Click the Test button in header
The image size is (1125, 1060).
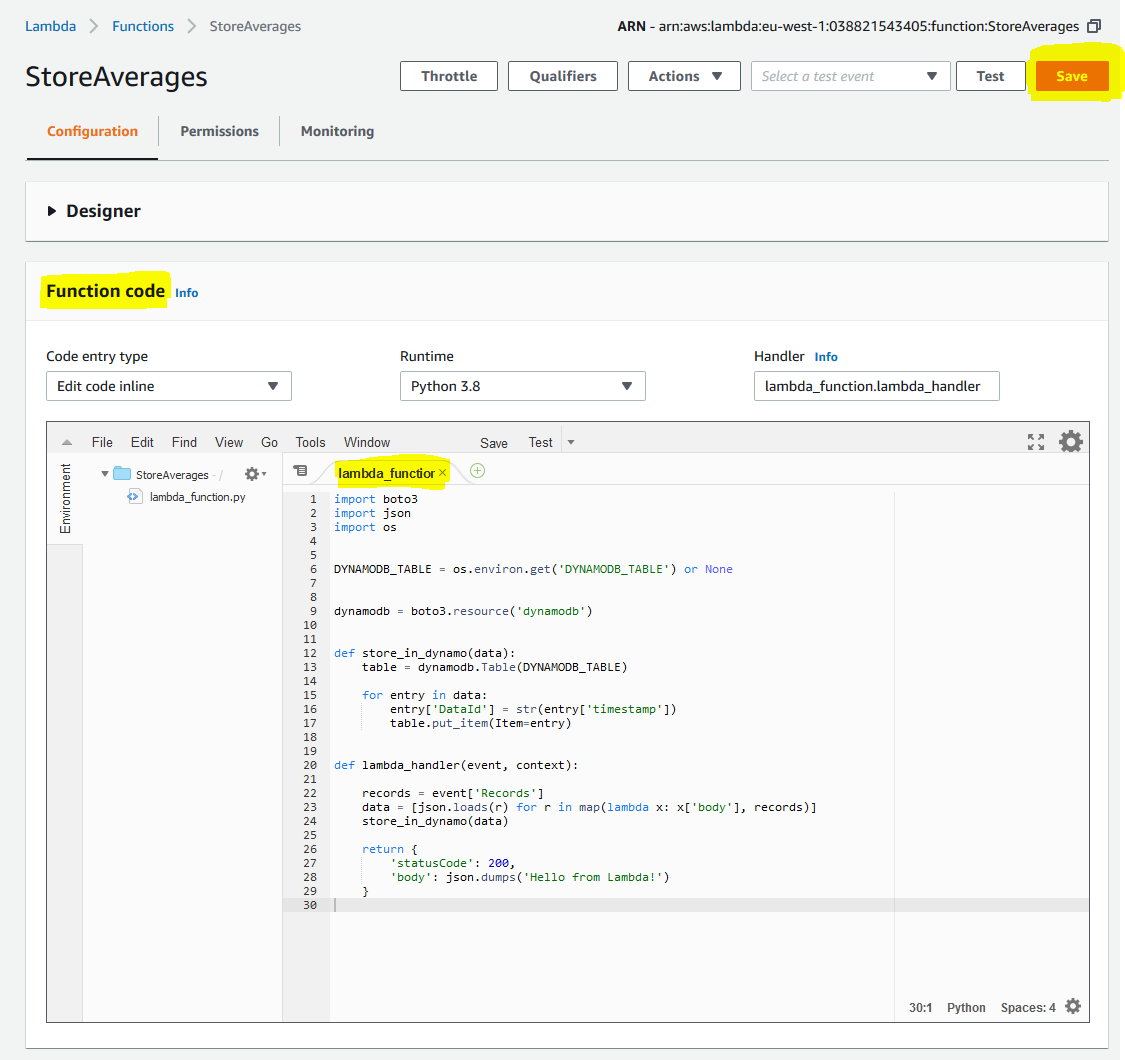tap(990, 76)
